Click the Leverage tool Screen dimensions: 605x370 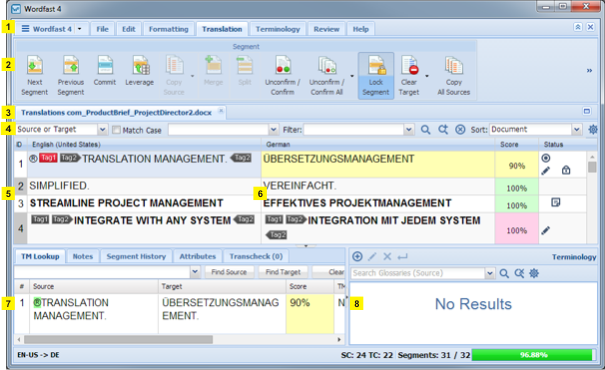pyautogui.click(x=140, y=71)
